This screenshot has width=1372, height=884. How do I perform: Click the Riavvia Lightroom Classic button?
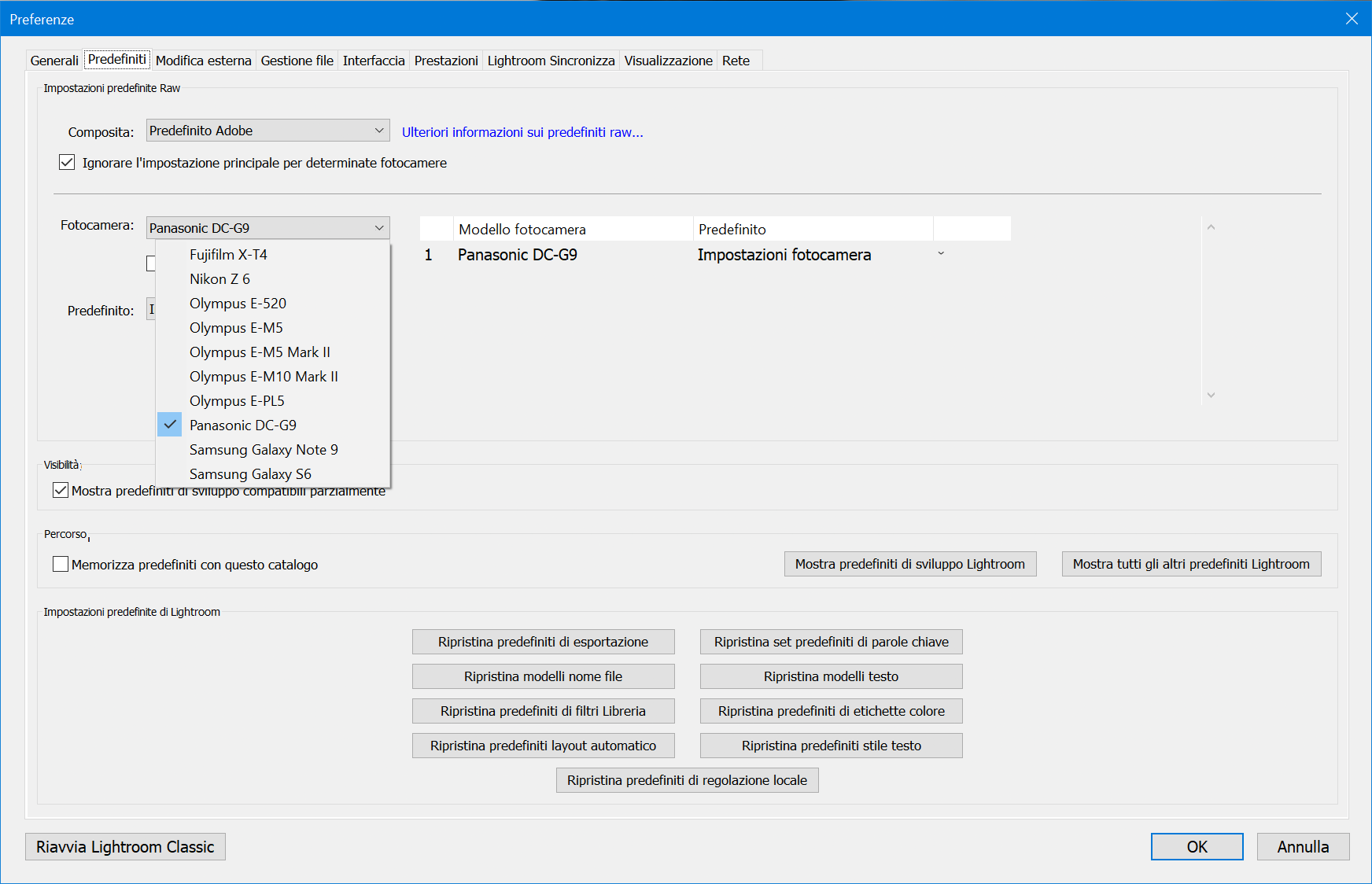pyautogui.click(x=125, y=847)
